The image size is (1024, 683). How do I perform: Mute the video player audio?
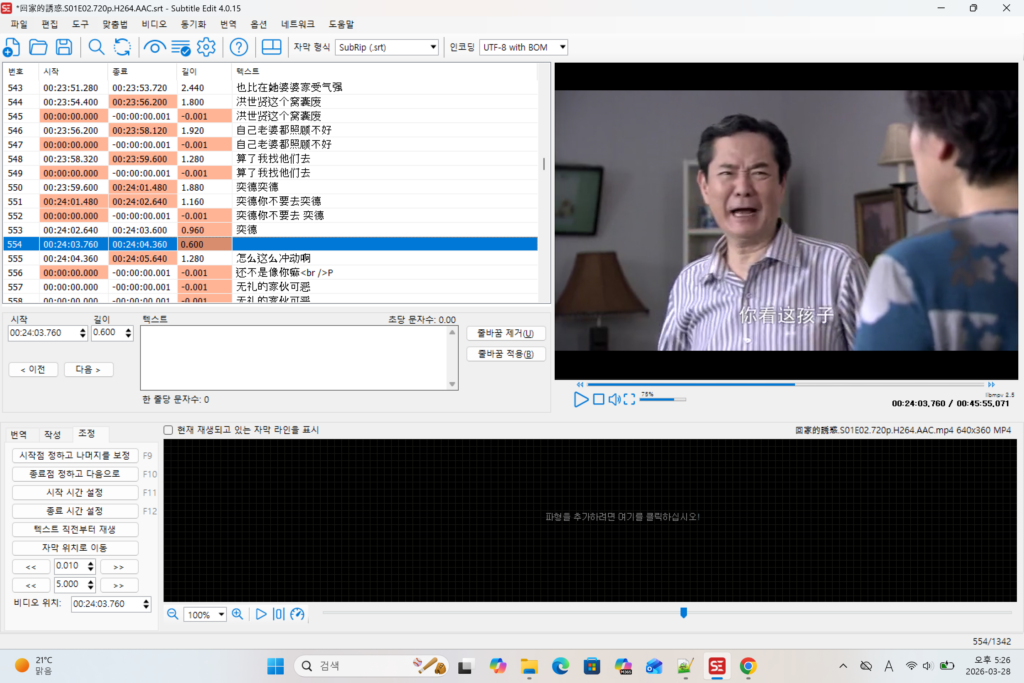[x=614, y=399]
